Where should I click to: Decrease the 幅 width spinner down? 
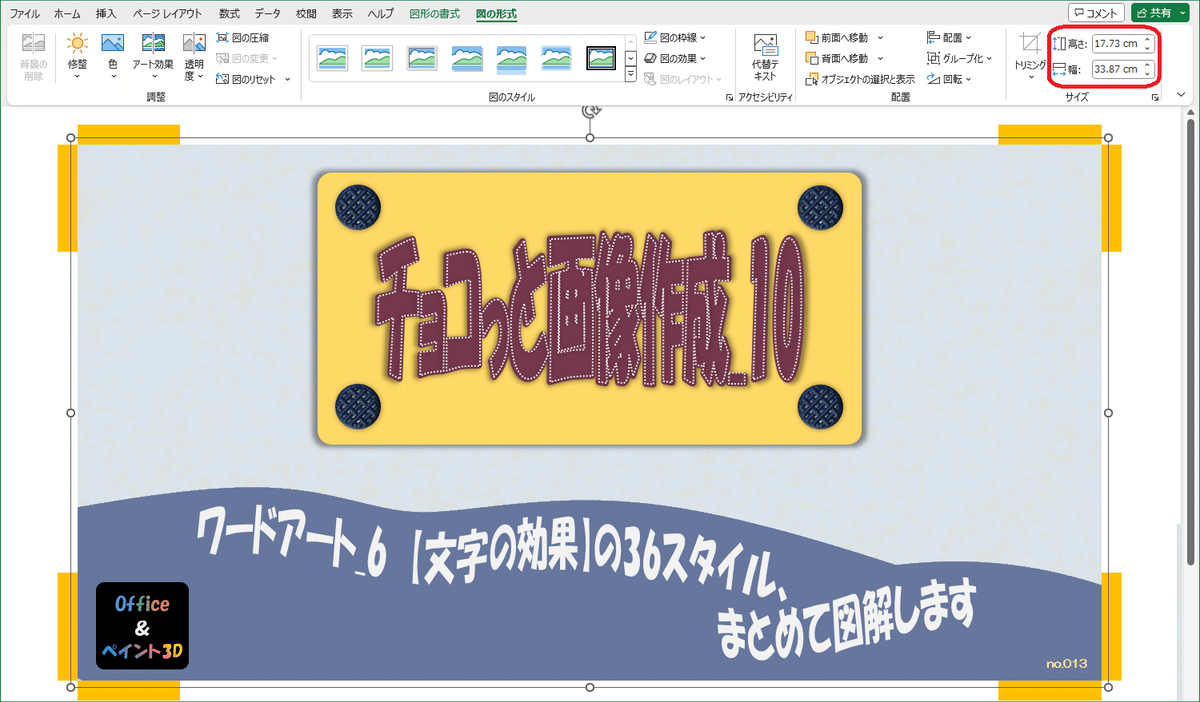point(1149,73)
